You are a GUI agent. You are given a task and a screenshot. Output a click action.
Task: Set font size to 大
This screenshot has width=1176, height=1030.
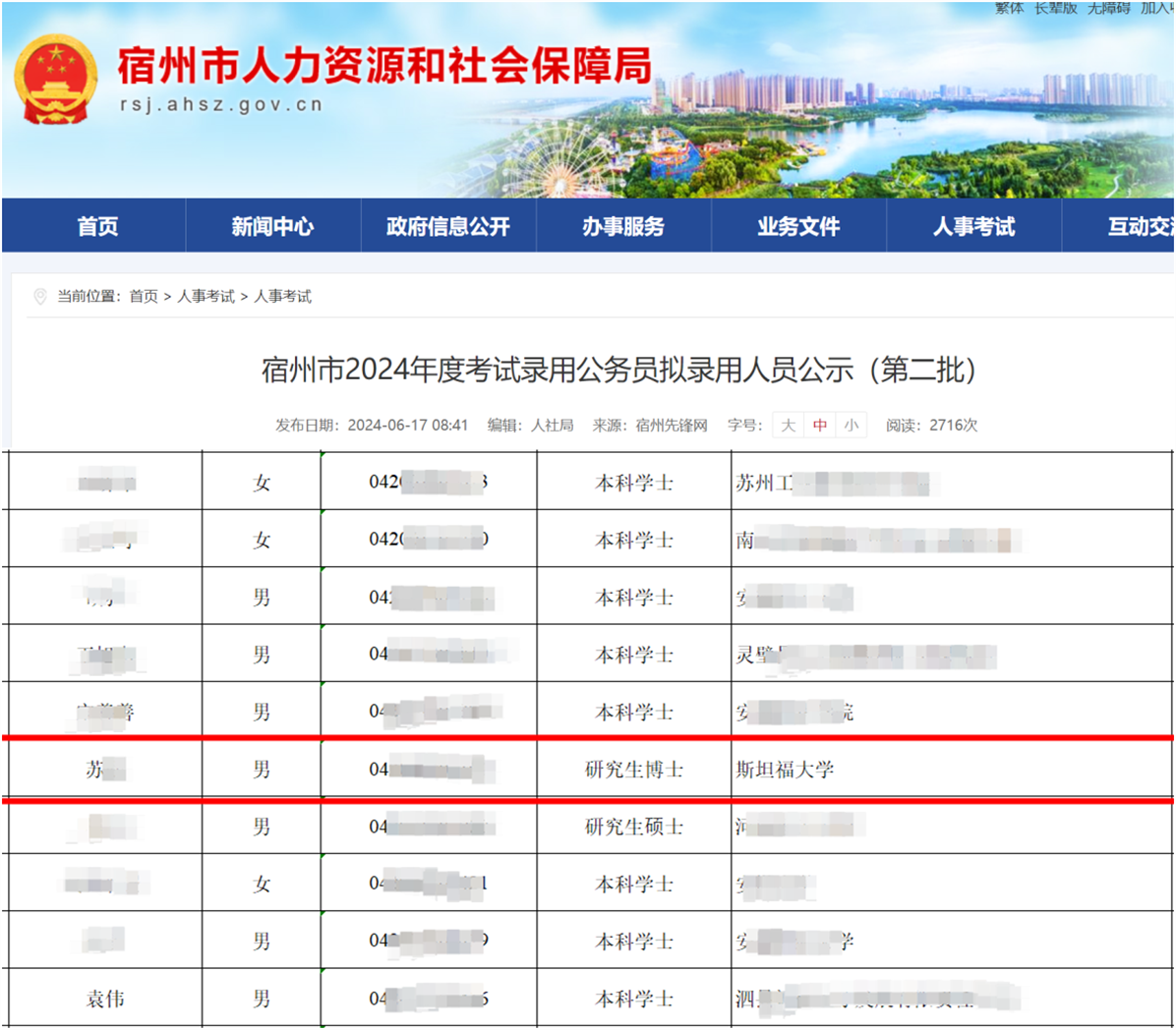coord(788,425)
